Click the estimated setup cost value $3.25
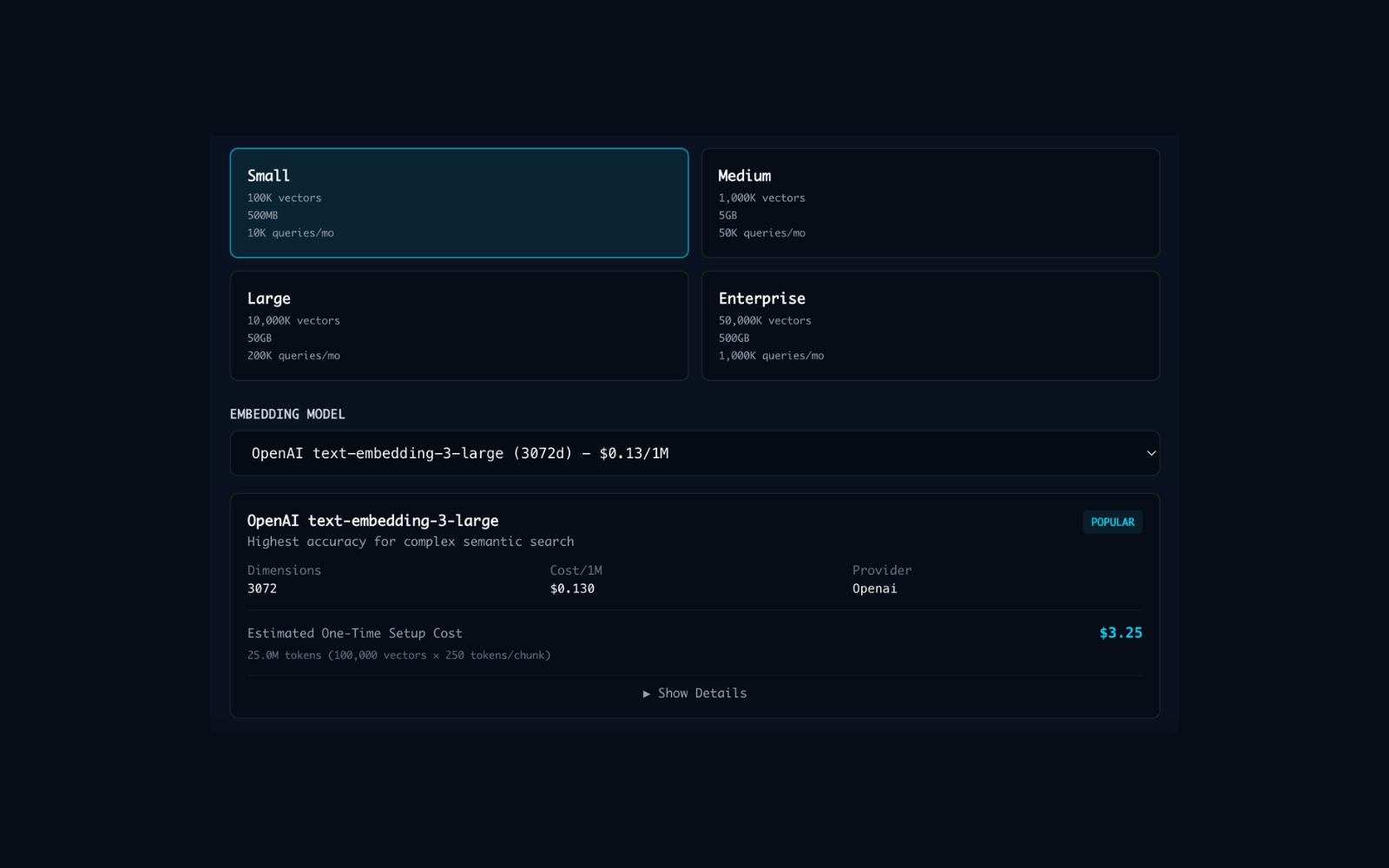 1120,633
